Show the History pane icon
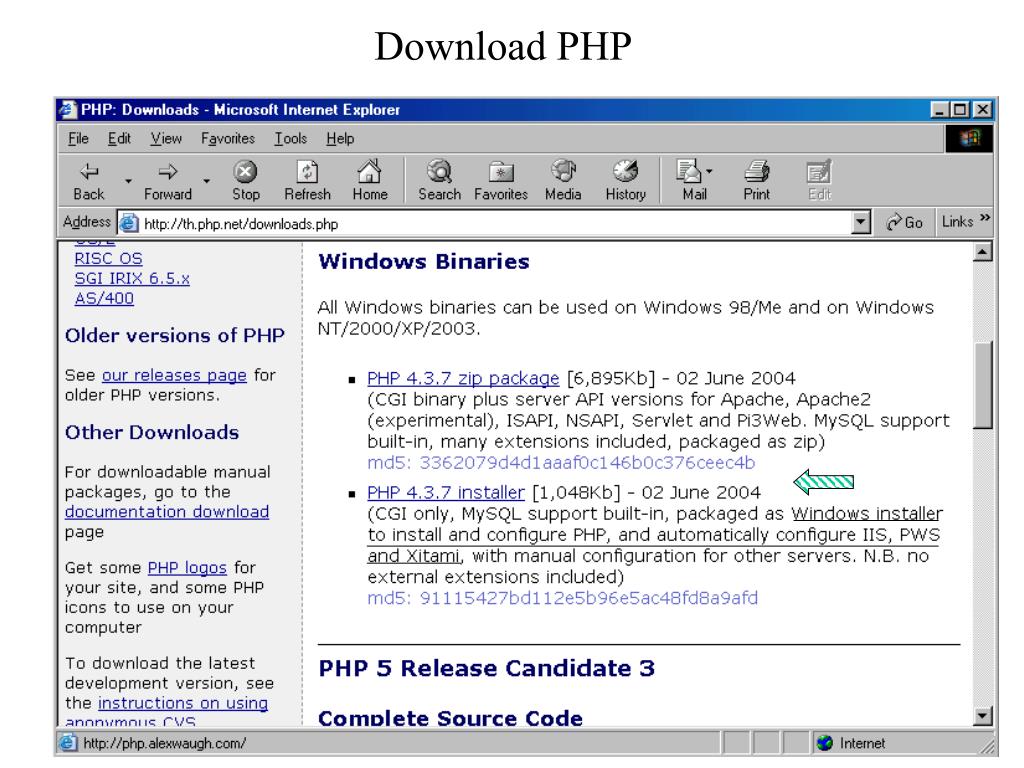 pyautogui.click(x=626, y=172)
